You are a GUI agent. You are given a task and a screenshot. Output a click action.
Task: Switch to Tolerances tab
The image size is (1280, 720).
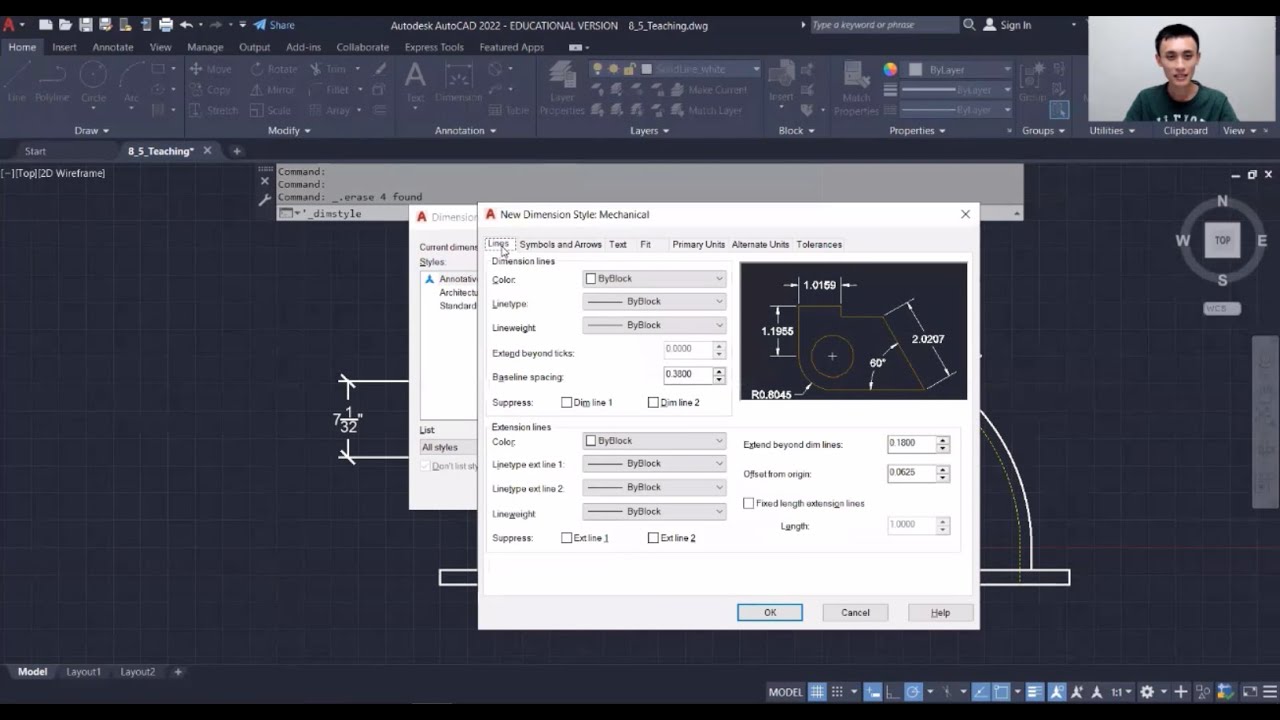coord(819,244)
